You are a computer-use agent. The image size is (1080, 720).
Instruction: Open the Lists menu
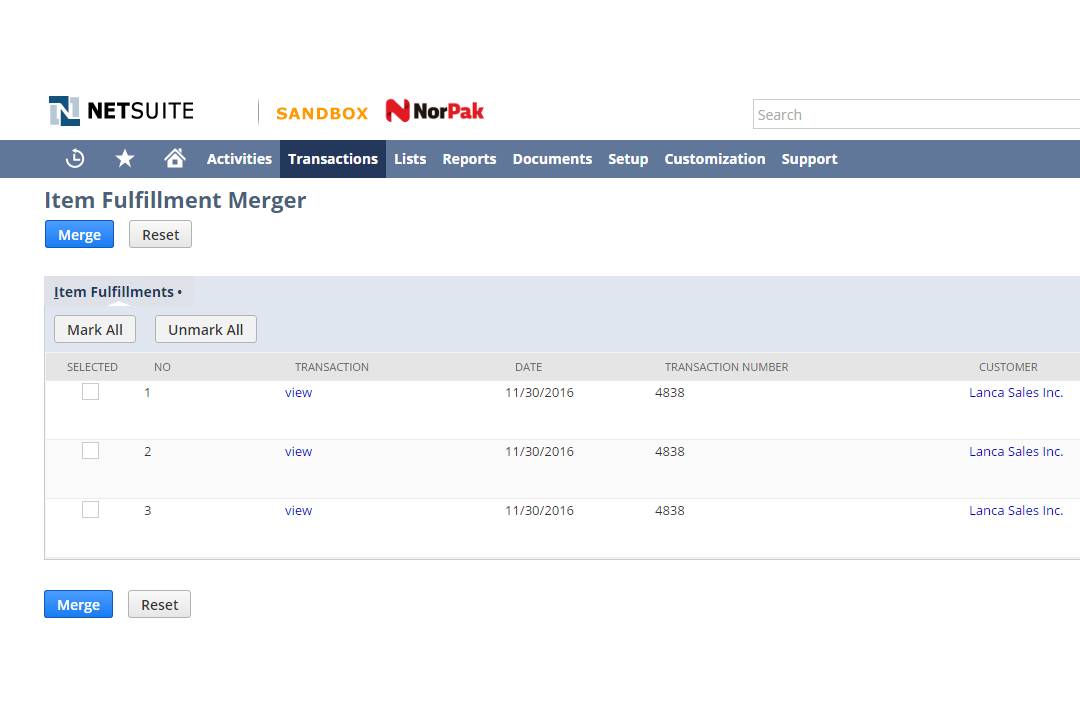coord(410,159)
